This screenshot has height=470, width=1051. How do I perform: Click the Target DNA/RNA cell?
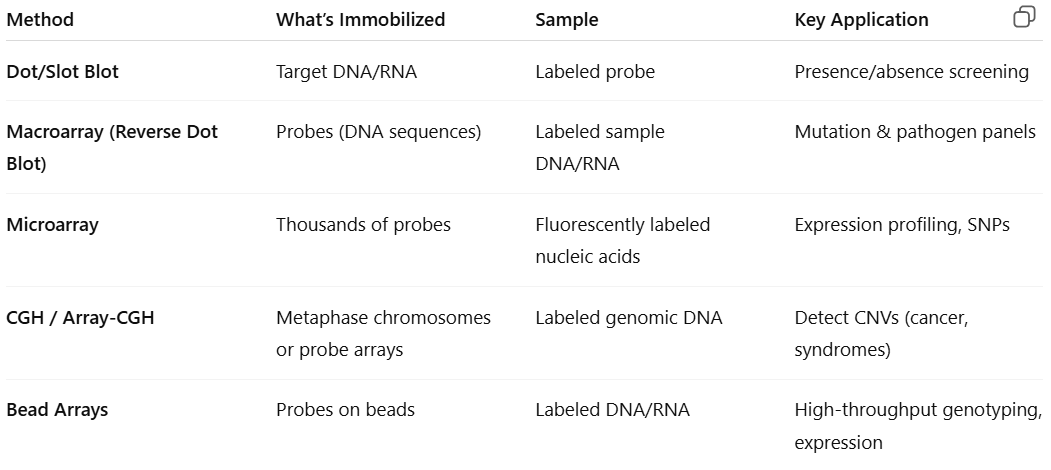pyautogui.click(x=346, y=72)
